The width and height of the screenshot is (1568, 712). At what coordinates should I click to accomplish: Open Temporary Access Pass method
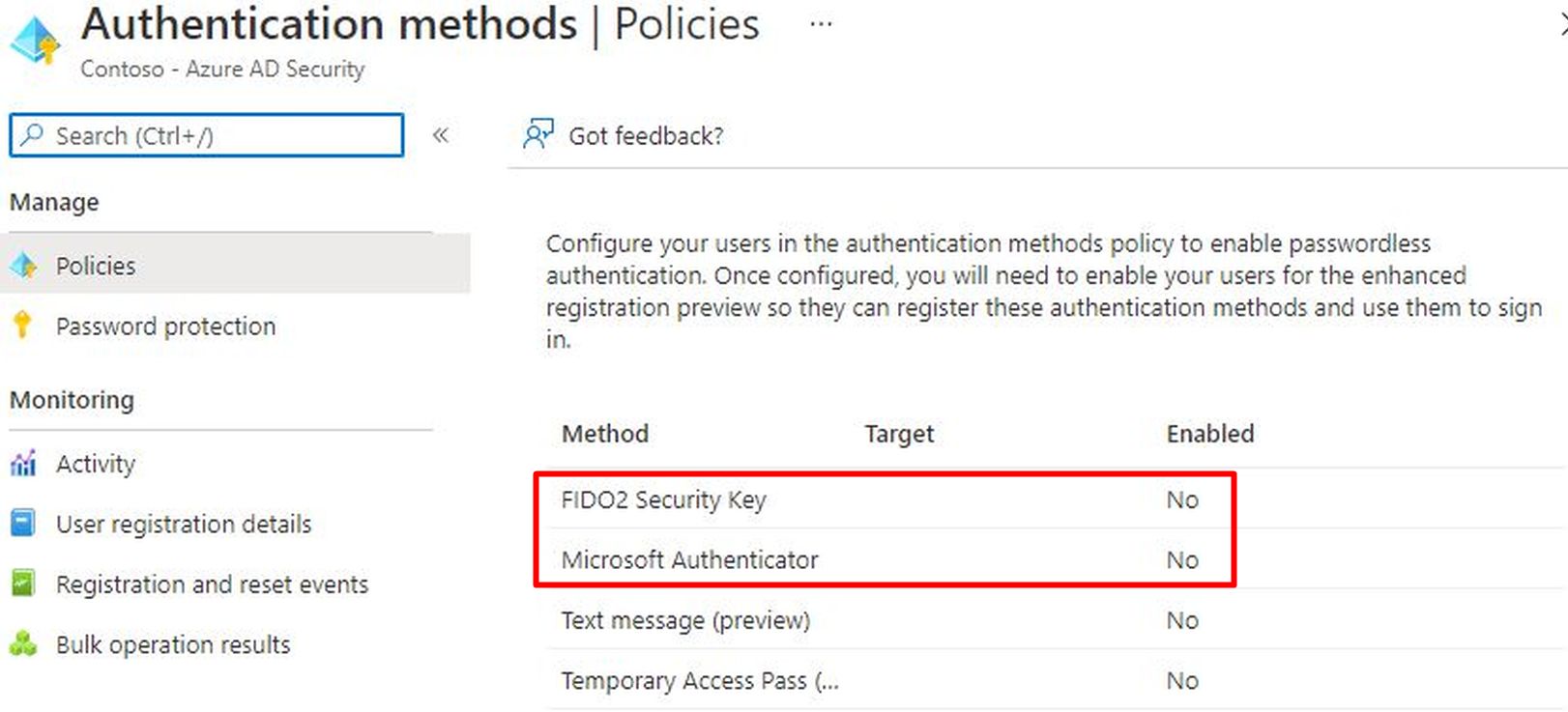(x=700, y=681)
